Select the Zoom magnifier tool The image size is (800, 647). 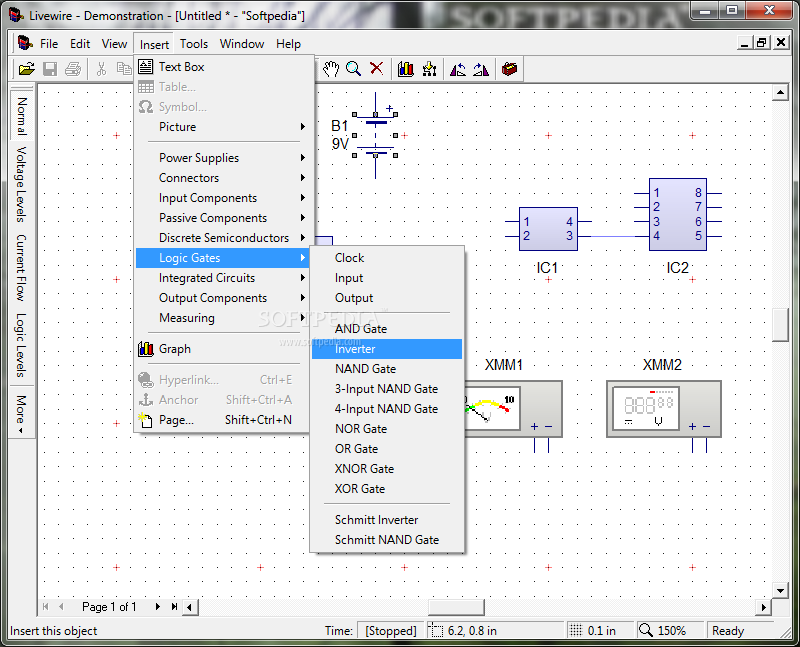(354, 69)
